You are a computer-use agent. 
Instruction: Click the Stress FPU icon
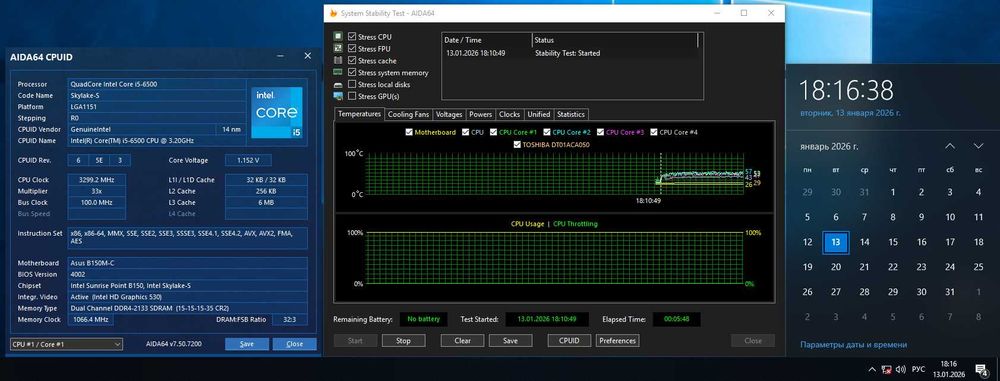point(338,49)
